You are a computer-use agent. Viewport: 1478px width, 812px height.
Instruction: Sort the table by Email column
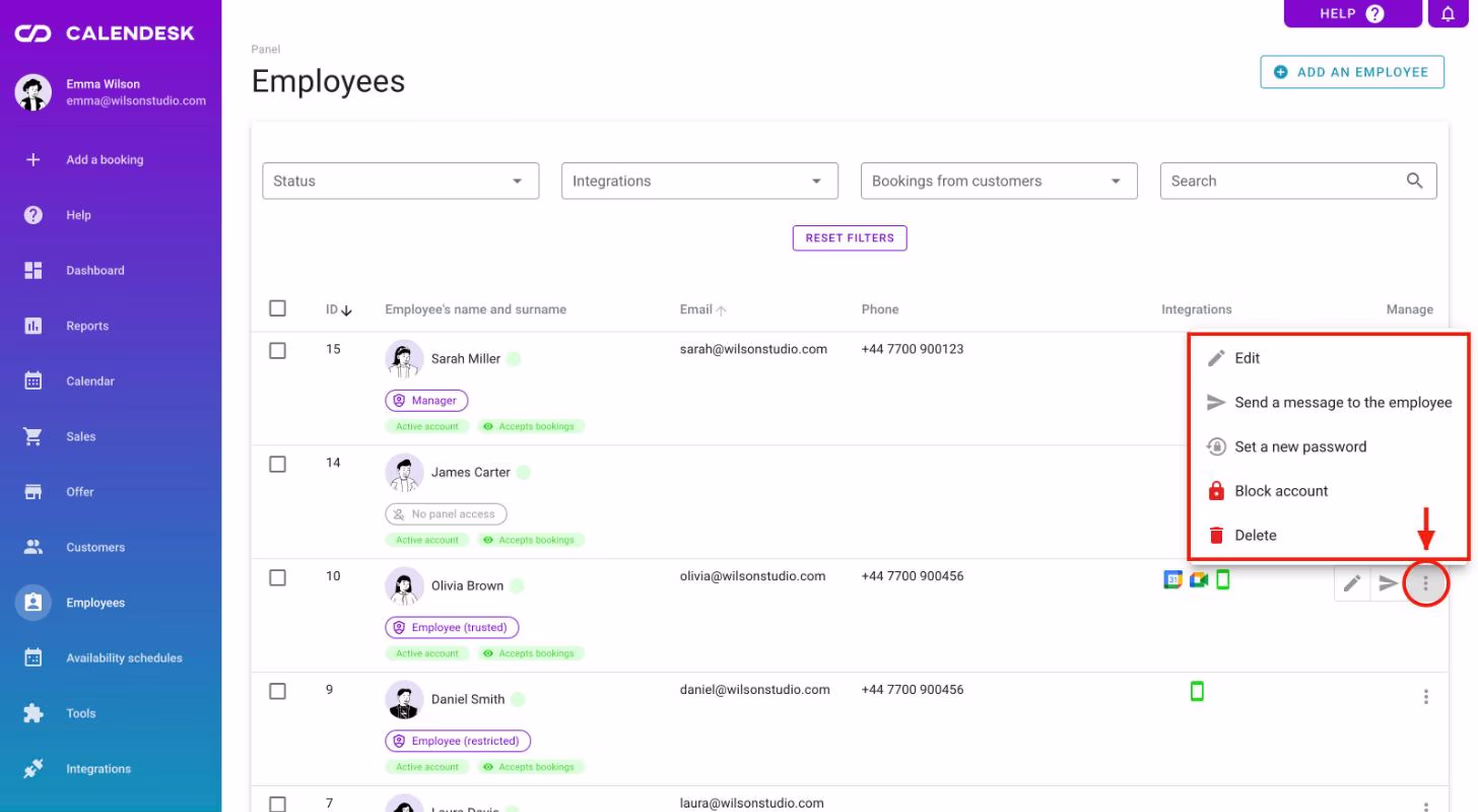(x=703, y=310)
